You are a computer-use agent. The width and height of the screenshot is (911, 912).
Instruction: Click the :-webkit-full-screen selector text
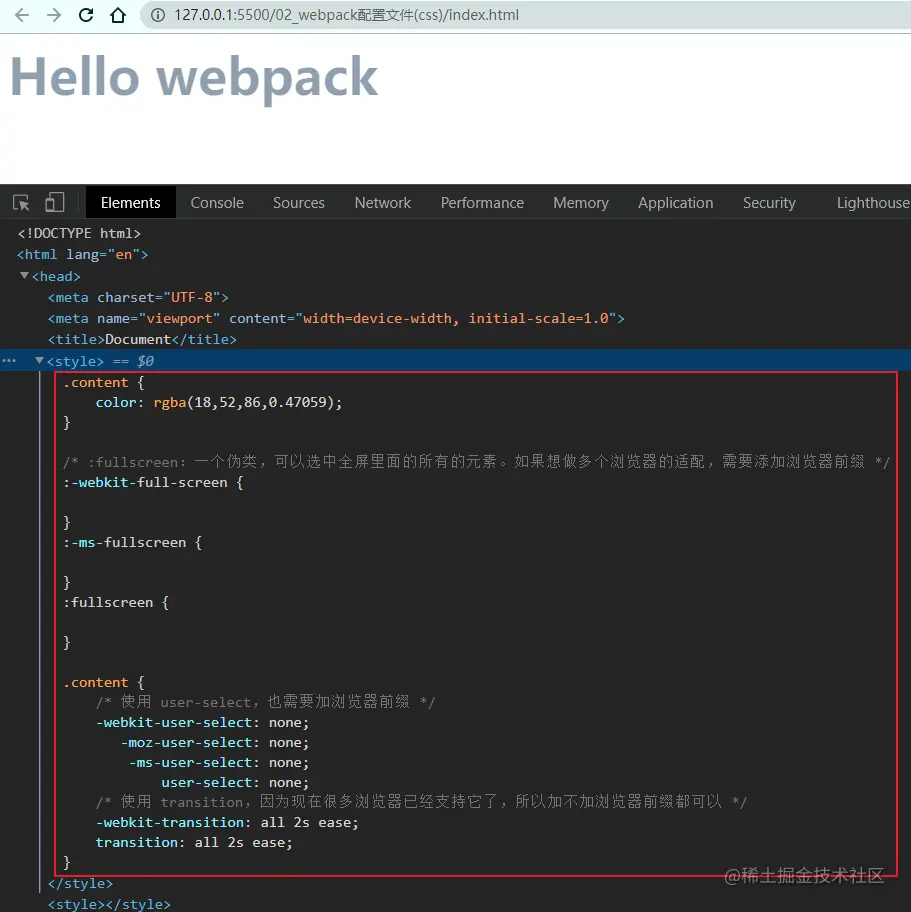coord(145,483)
